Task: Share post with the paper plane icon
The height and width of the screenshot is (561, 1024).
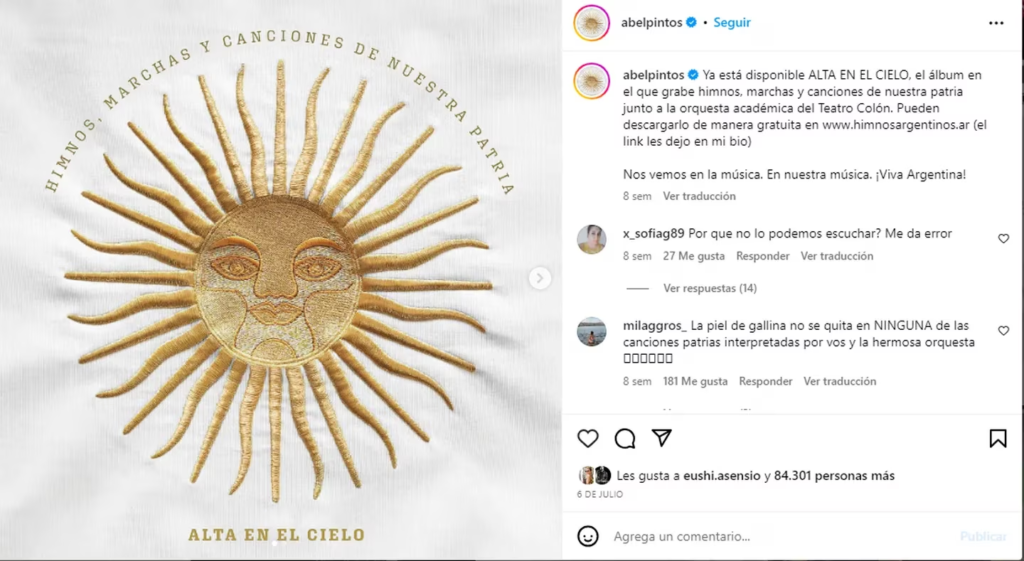Action: [662, 438]
